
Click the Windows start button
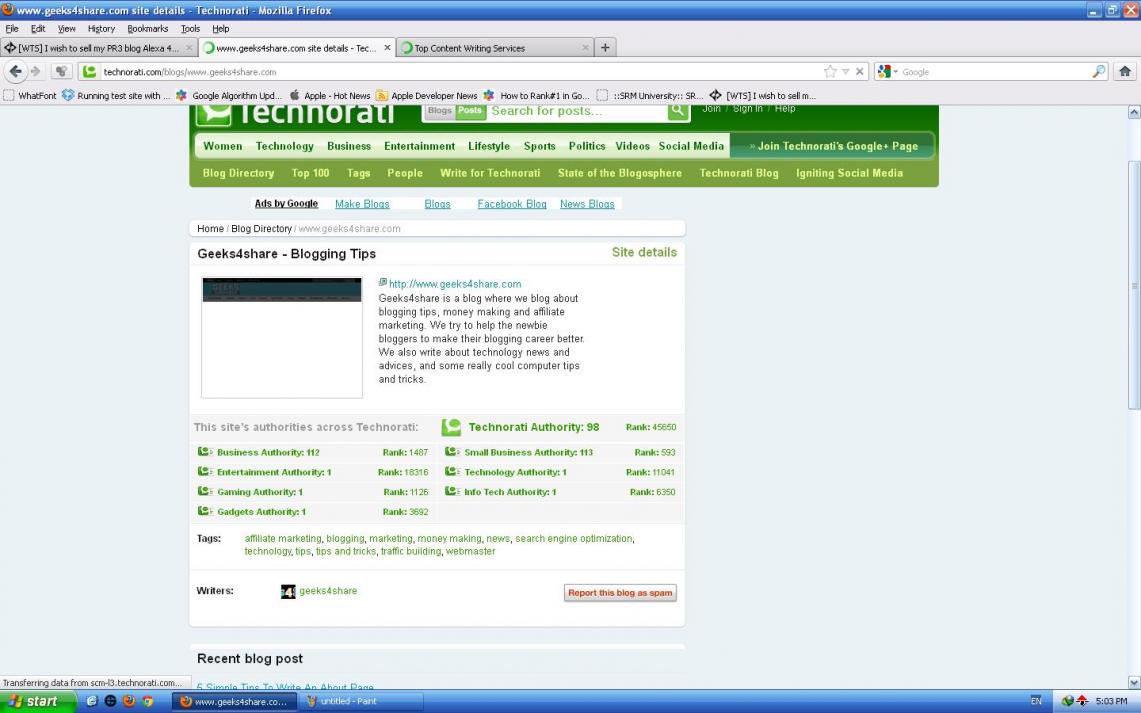[x=38, y=701]
